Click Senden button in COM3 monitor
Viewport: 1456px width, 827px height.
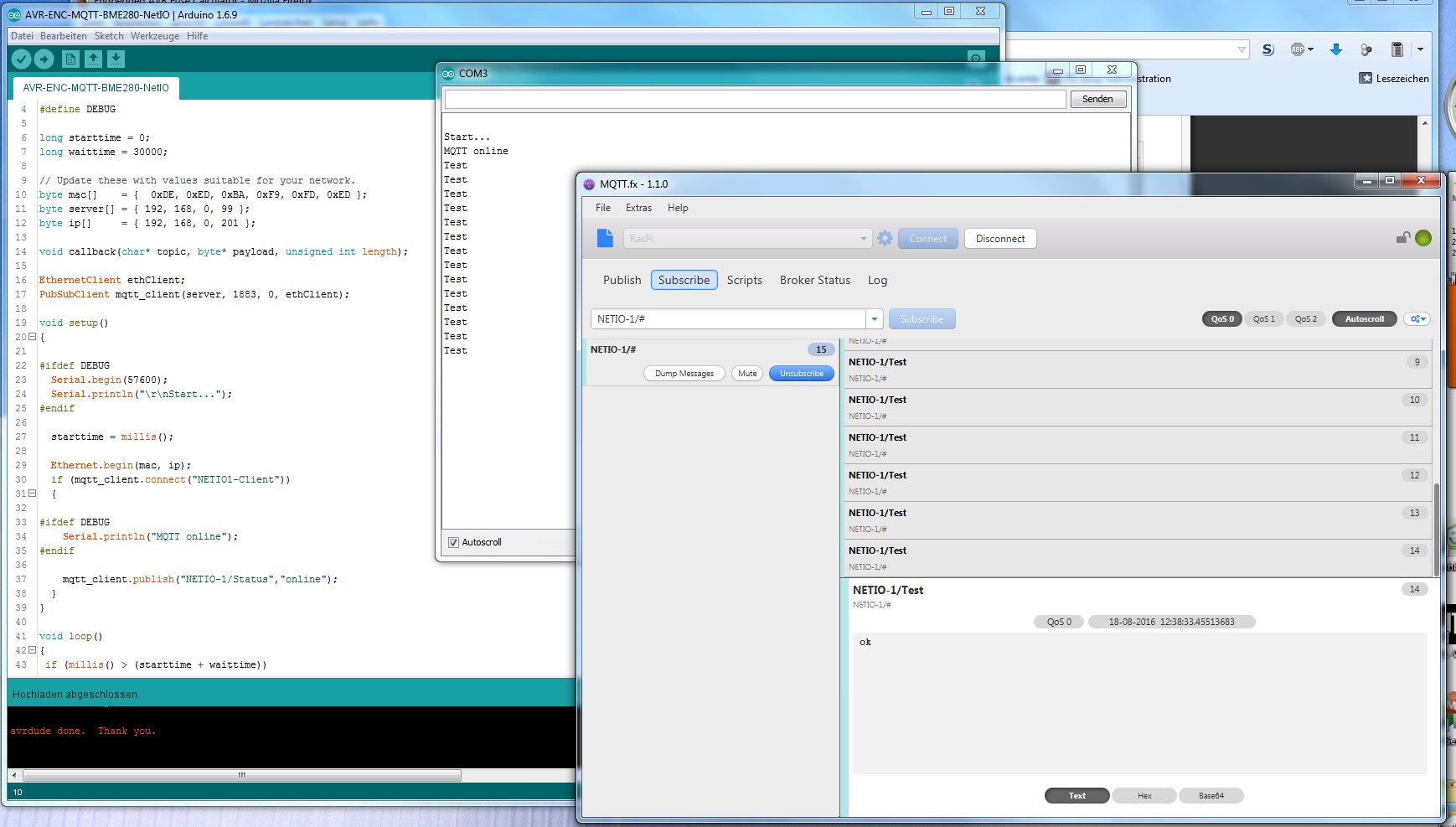(x=1097, y=99)
